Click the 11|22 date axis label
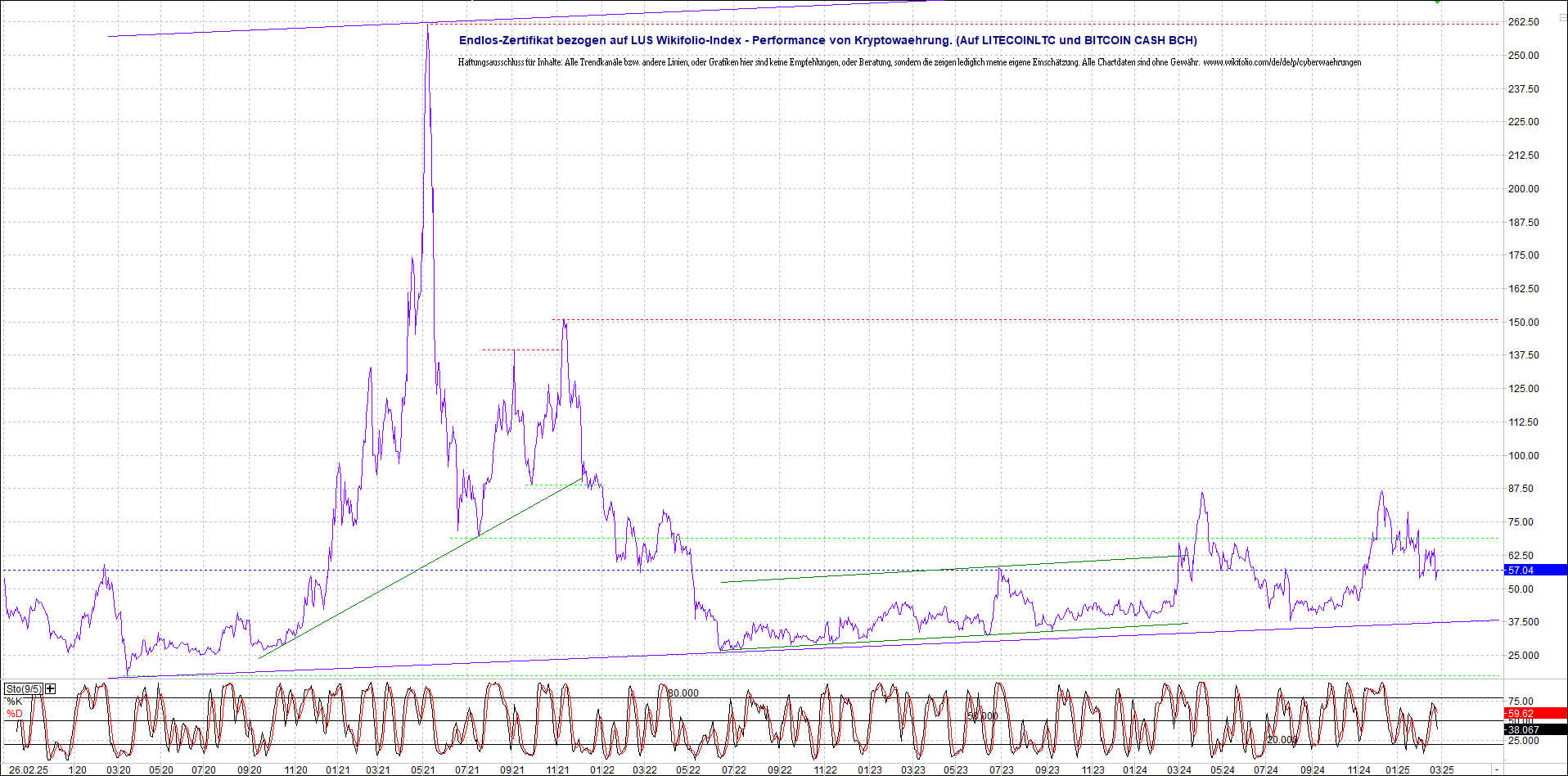The width and height of the screenshot is (1568, 776). [826, 770]
